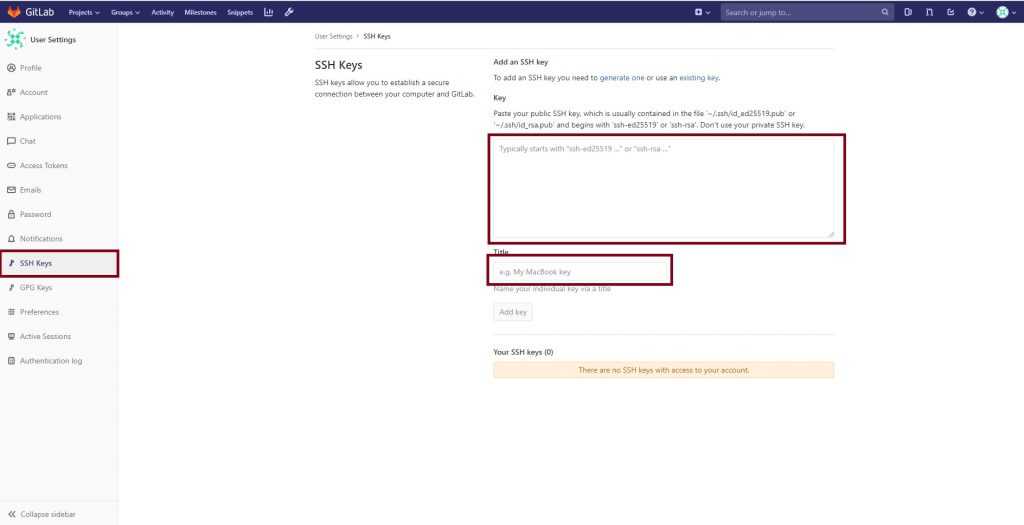The width and height of the screenshot is (1024, 525).
Task: Click the GPG Keys key icon
Action: pos(10,287)
